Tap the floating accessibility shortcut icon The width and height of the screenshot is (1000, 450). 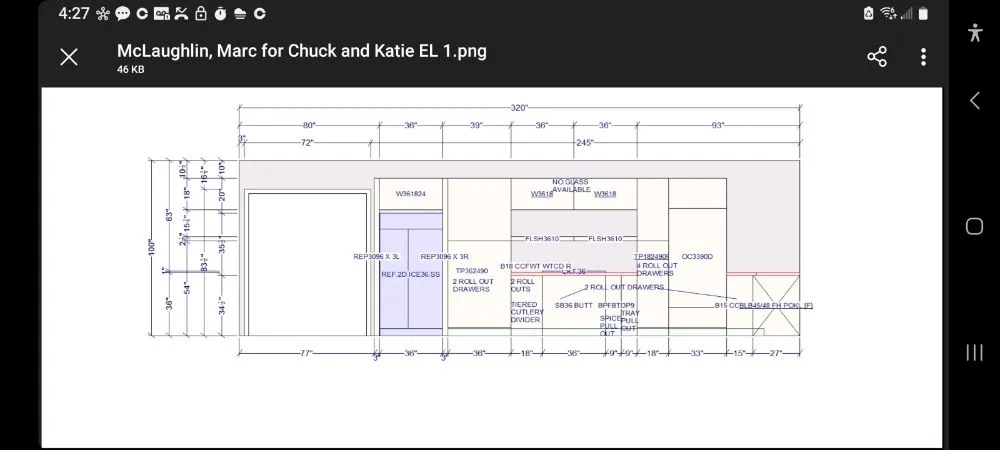tap(975, 32)
